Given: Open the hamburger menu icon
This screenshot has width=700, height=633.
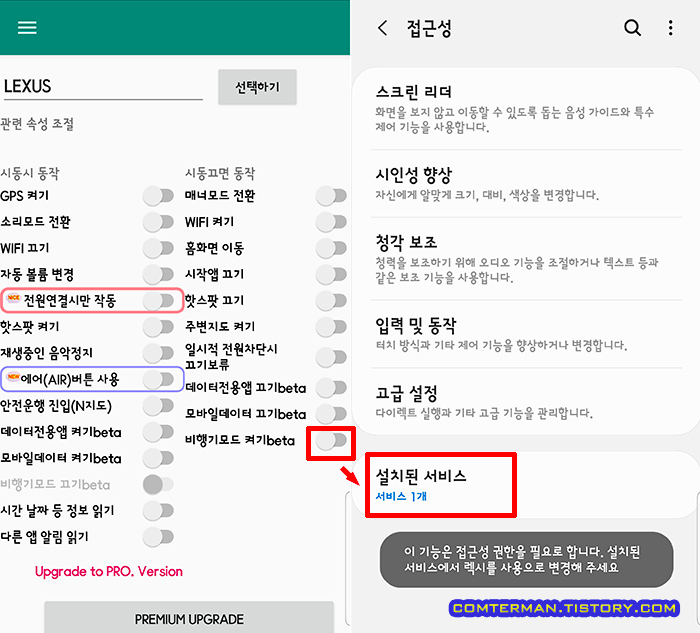Looking at the screenshot, I should (27, 27).
